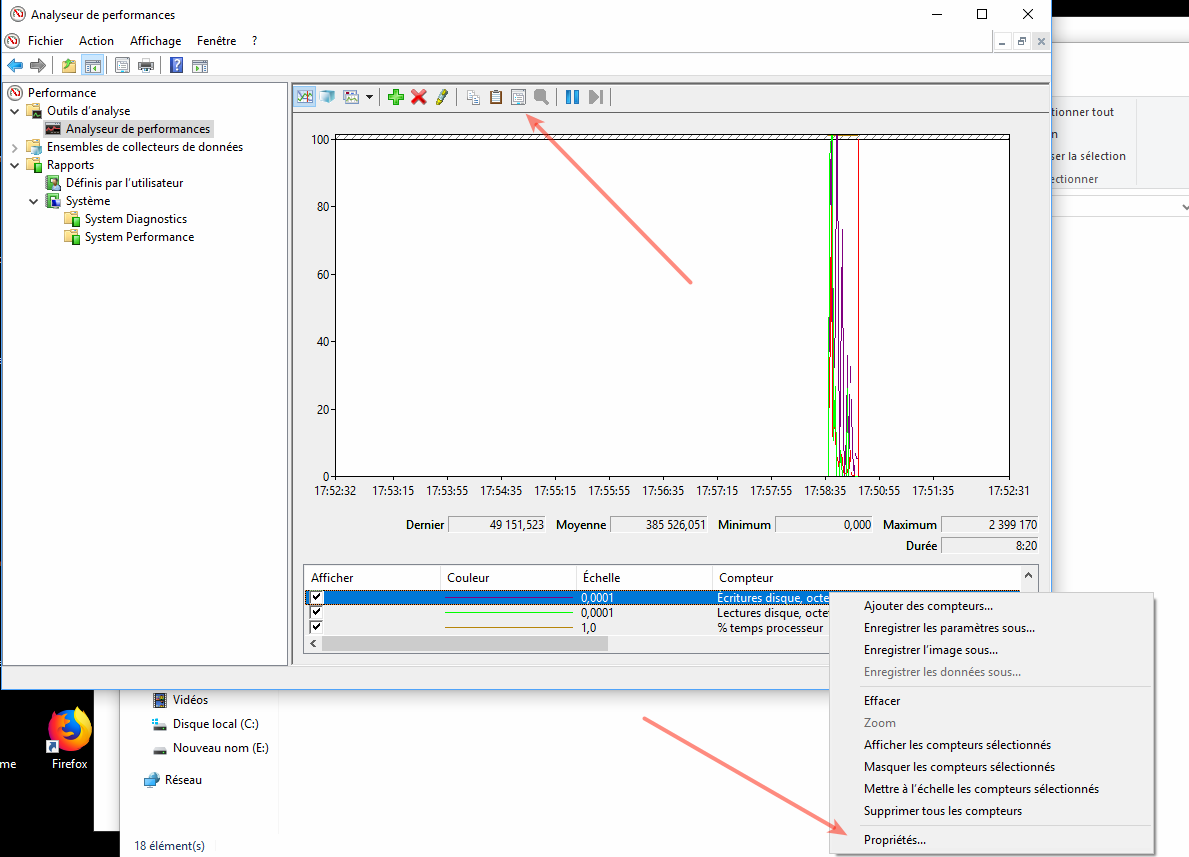
Task: Click the green plus Add counter icon
Action: (x=396, y=97)
